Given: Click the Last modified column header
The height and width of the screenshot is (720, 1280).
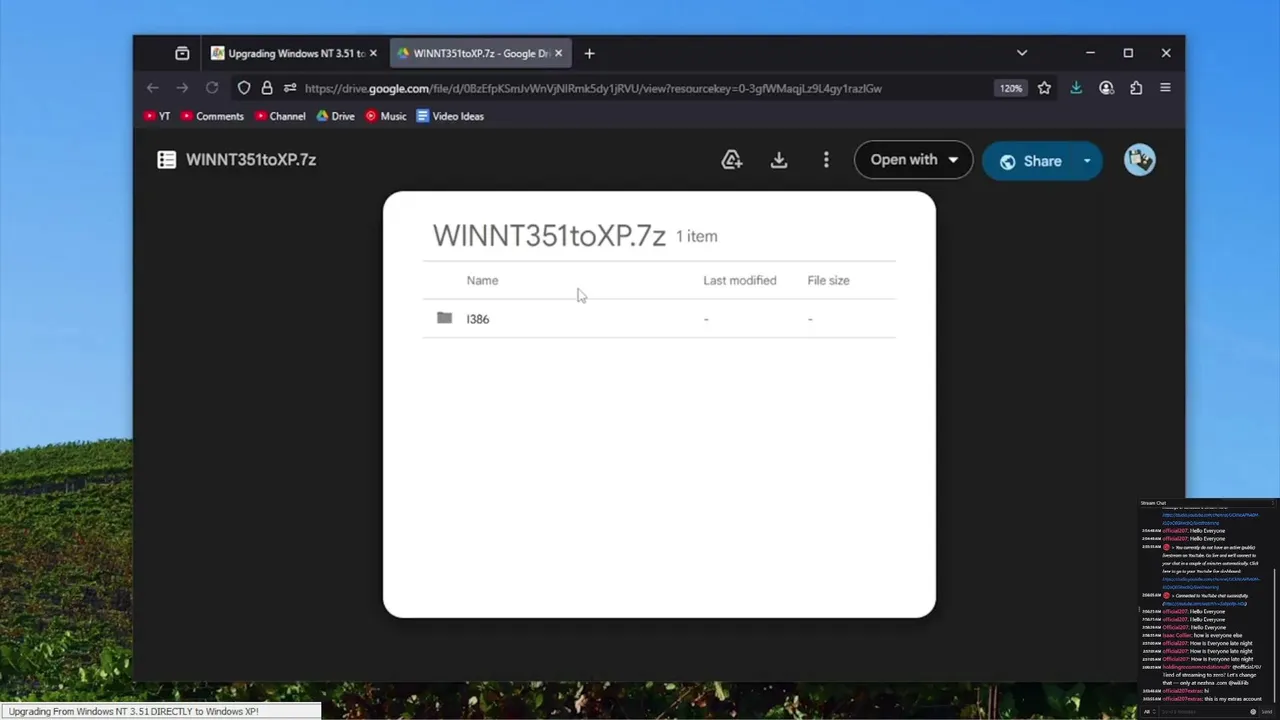Looking at the screenshot, I should [x=740, y=280].
